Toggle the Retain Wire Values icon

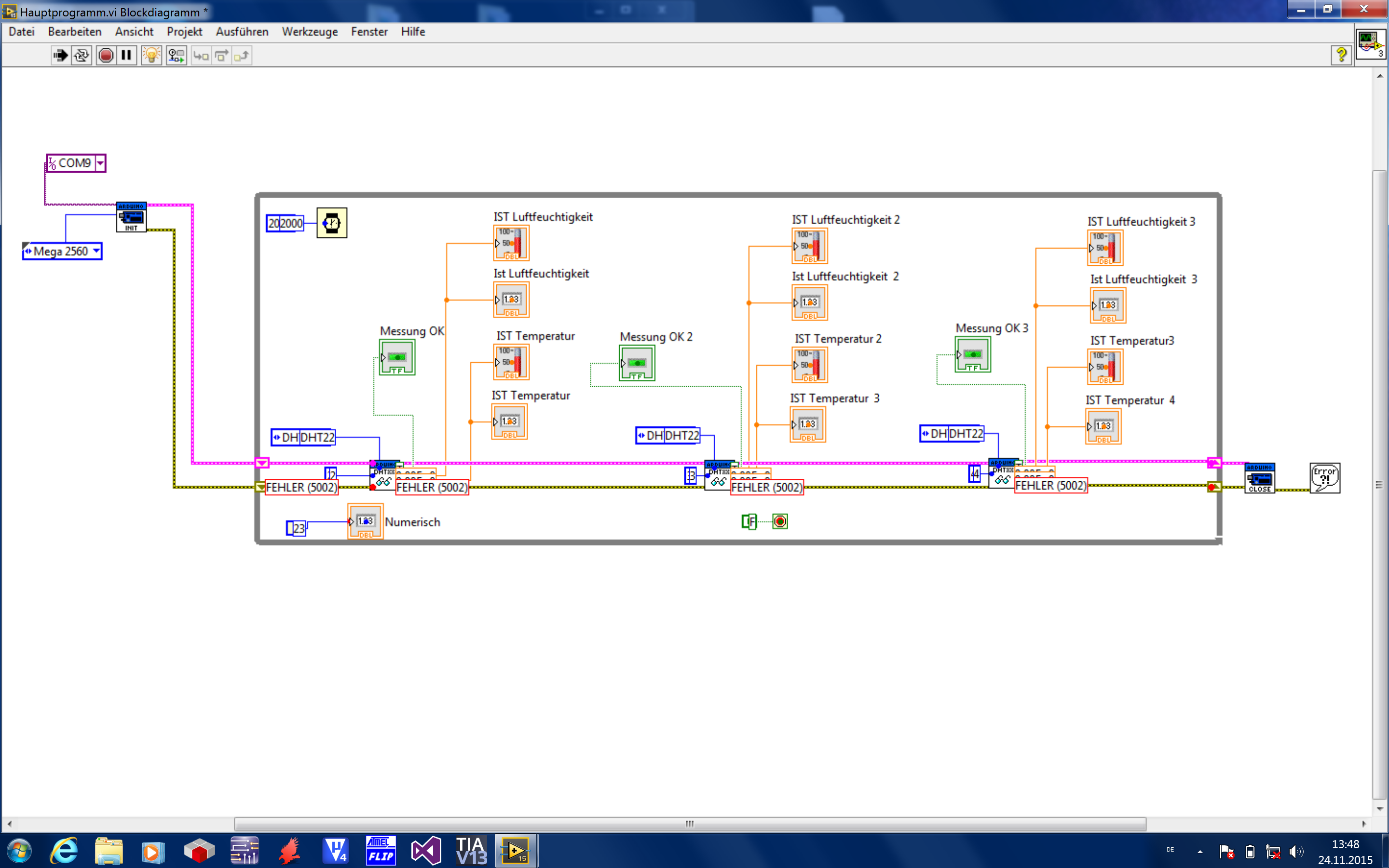176,55
